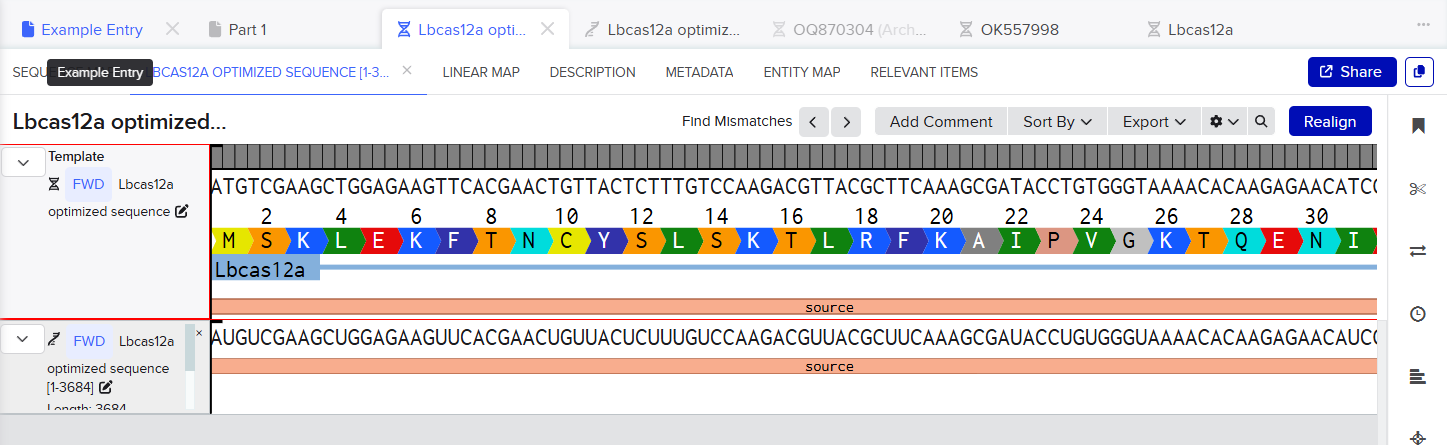This screenshot has width=1447, height=445.
Task: Switch to the Example Entry tab
Action: point(81,29)
